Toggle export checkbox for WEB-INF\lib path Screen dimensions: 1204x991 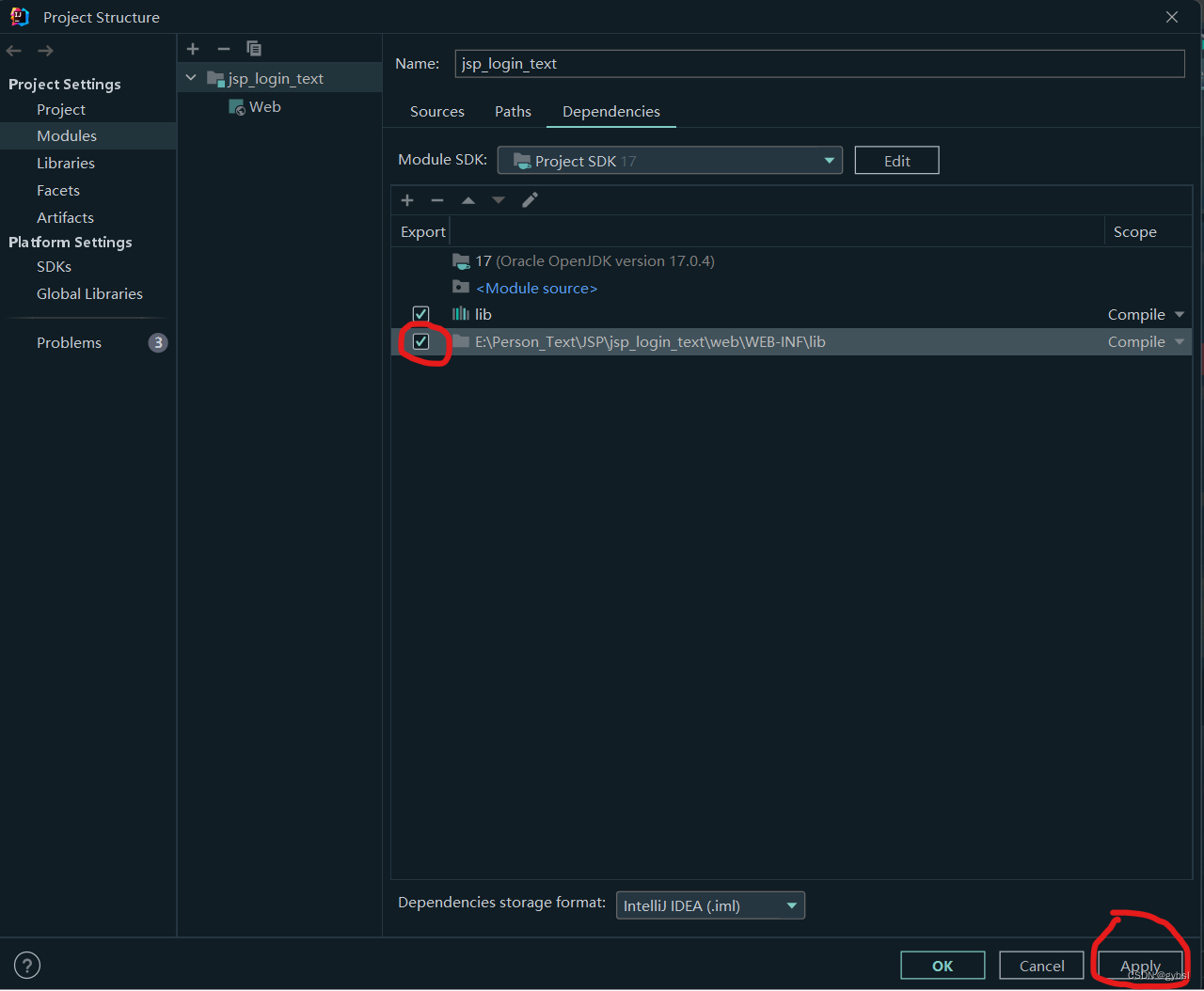point(420,341)
